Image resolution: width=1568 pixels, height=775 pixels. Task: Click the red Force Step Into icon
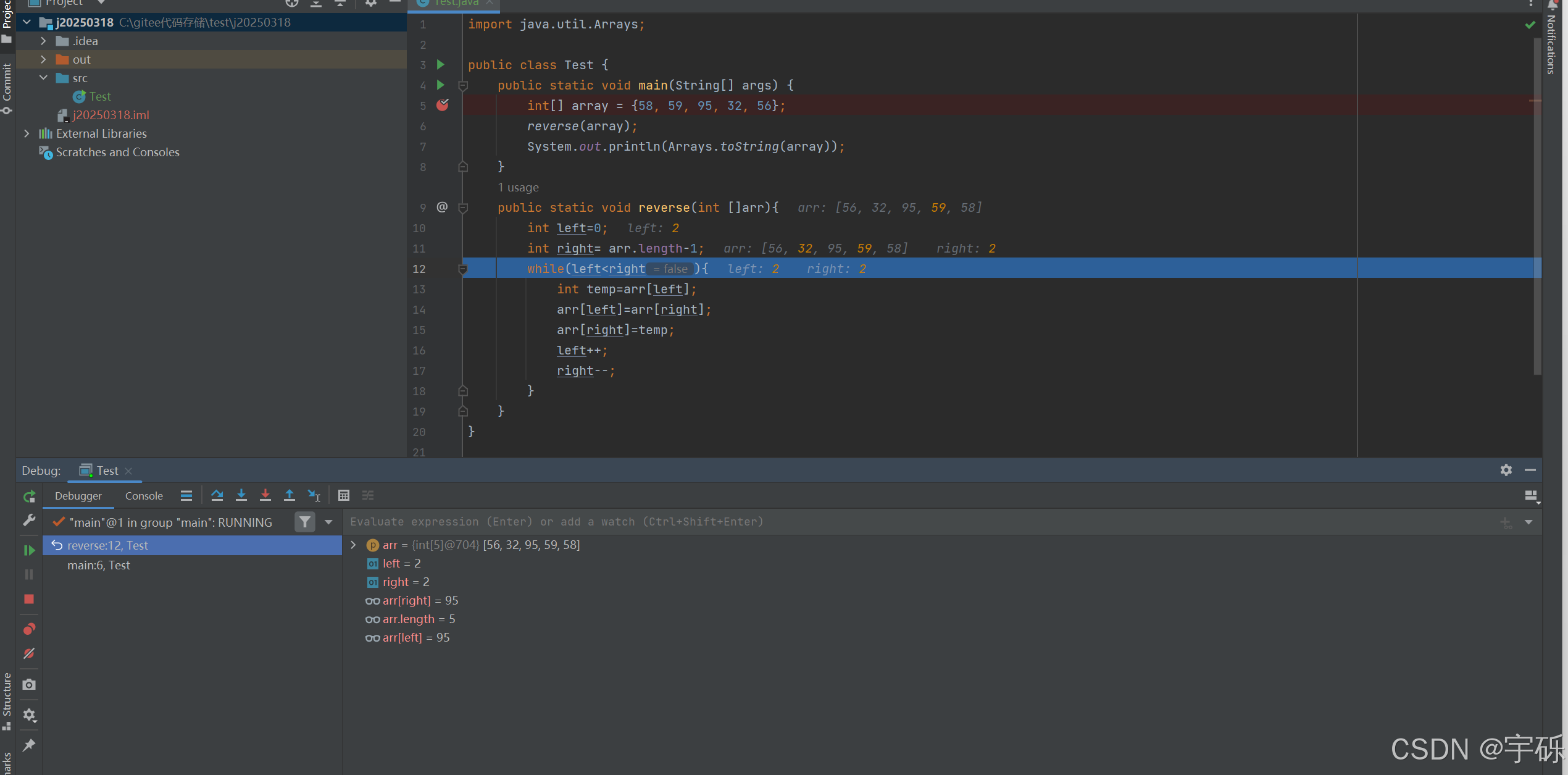click(265, 495)
